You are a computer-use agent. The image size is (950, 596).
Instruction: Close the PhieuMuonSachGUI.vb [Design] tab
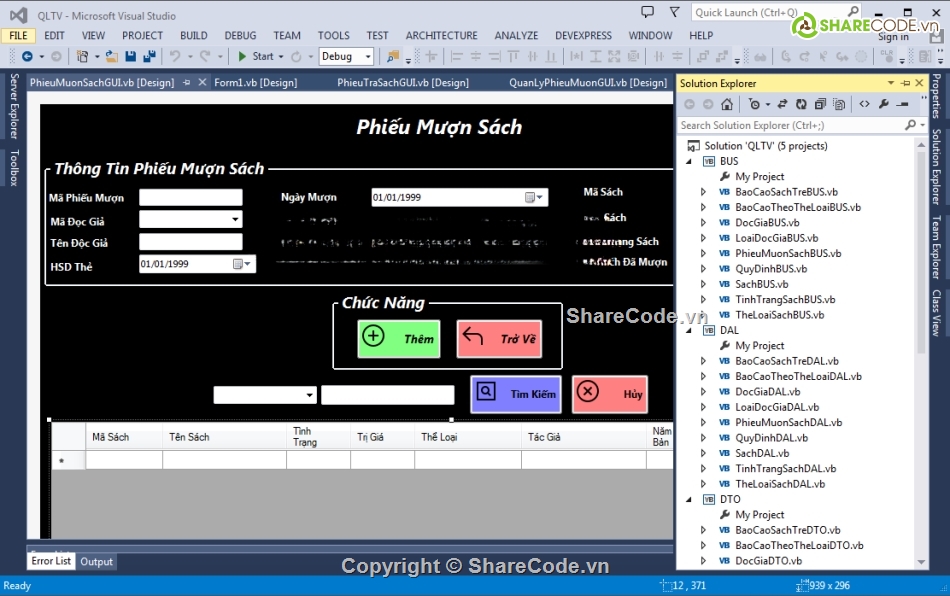click(202, 82)
